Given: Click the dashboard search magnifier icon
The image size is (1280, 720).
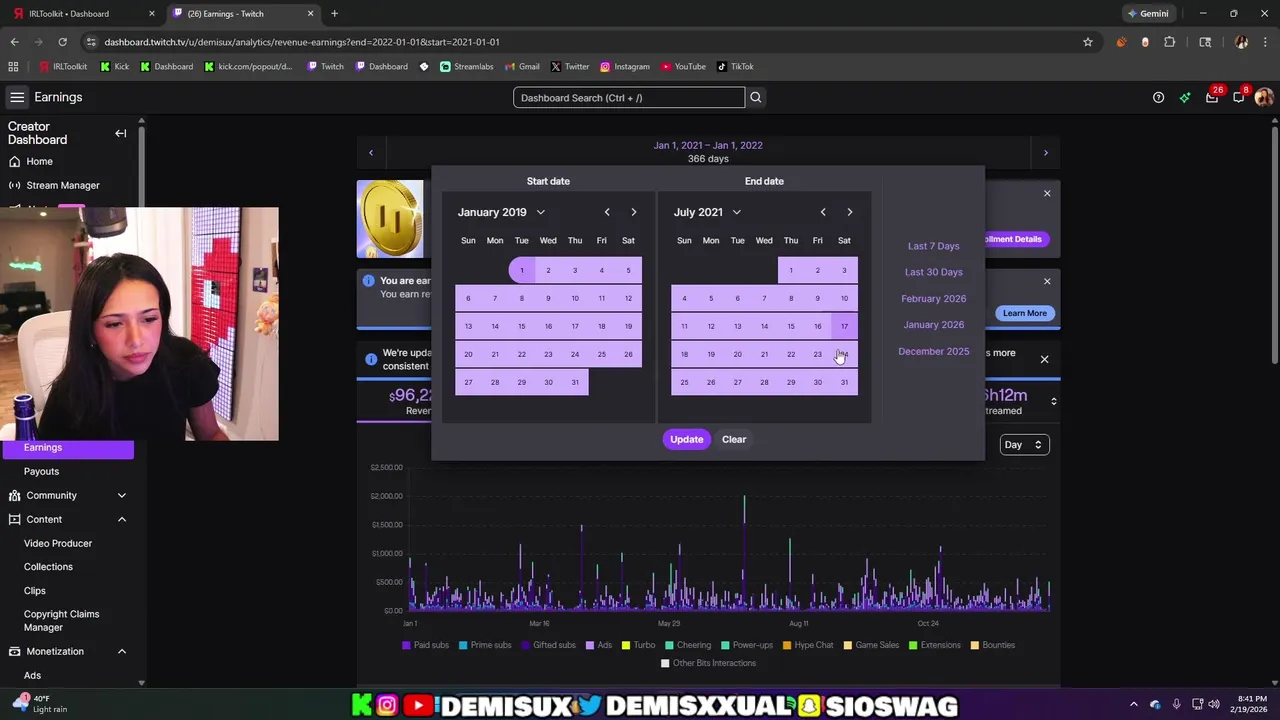Looking at the screenshot, I should click(x=756, y=97).
